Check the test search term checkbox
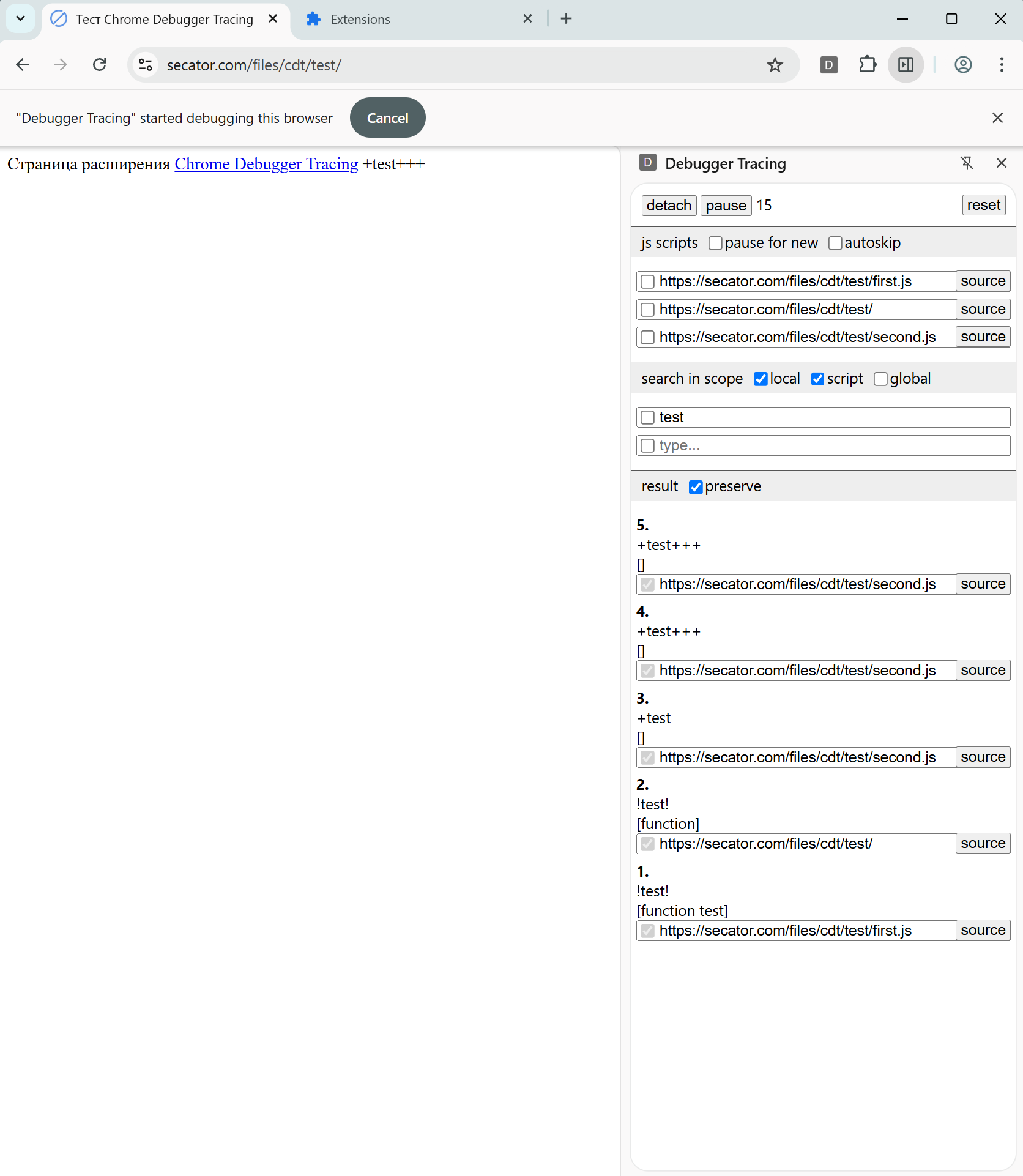1023x1176 pixels. pos(647,417)
